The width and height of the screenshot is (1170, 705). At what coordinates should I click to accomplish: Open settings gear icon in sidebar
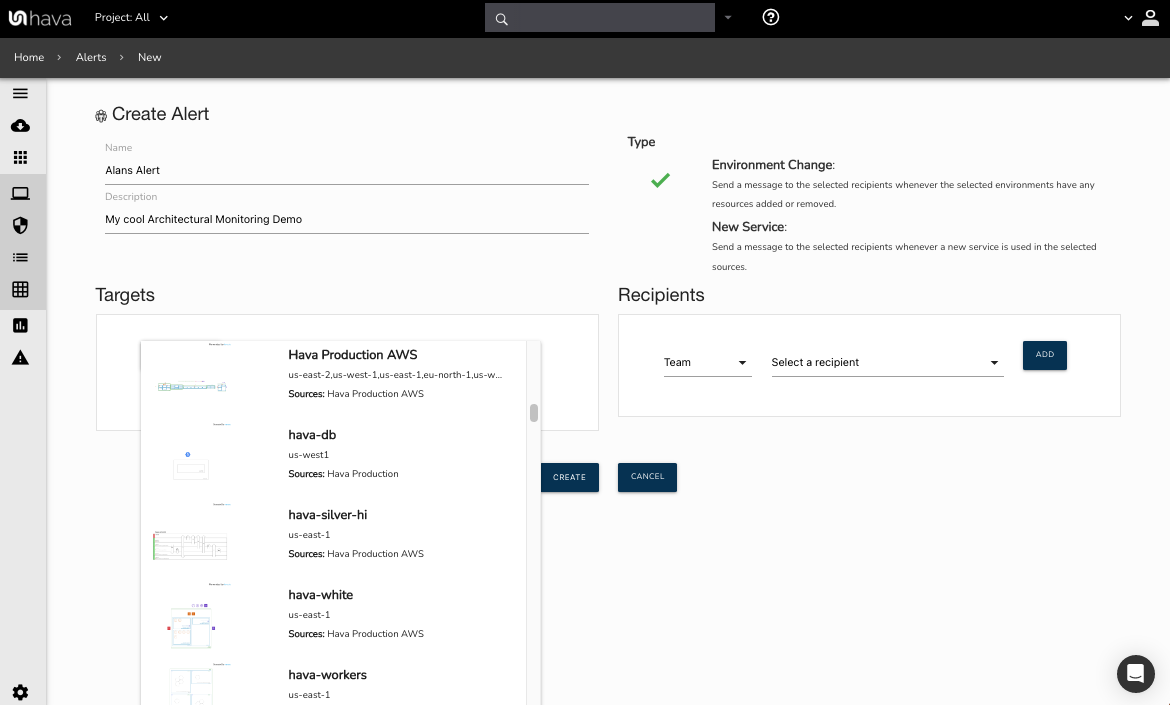(x=20, y=692)
